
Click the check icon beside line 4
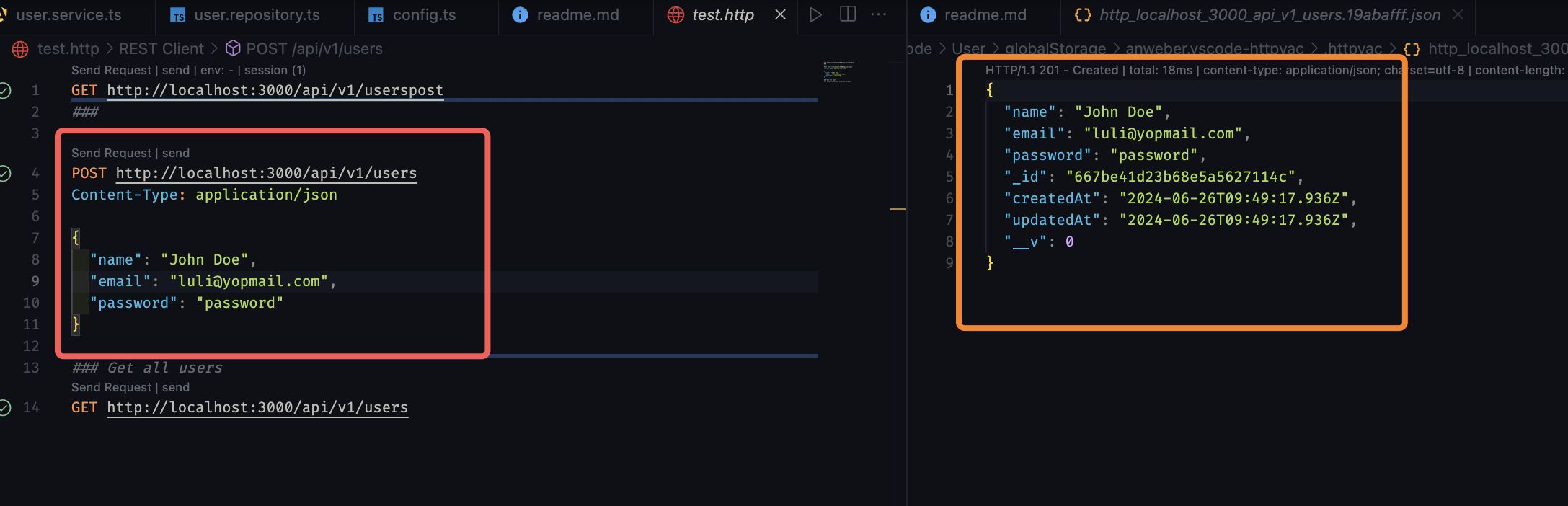(5, 173)
